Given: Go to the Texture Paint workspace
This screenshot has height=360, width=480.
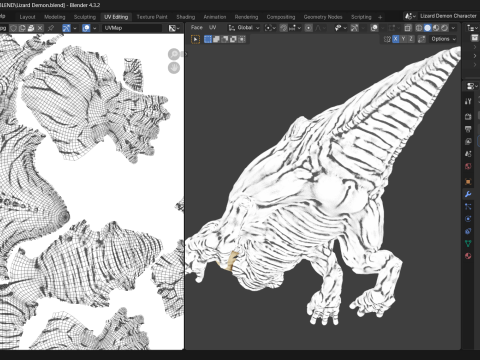Looking at the screenshot, I should 152,17.
